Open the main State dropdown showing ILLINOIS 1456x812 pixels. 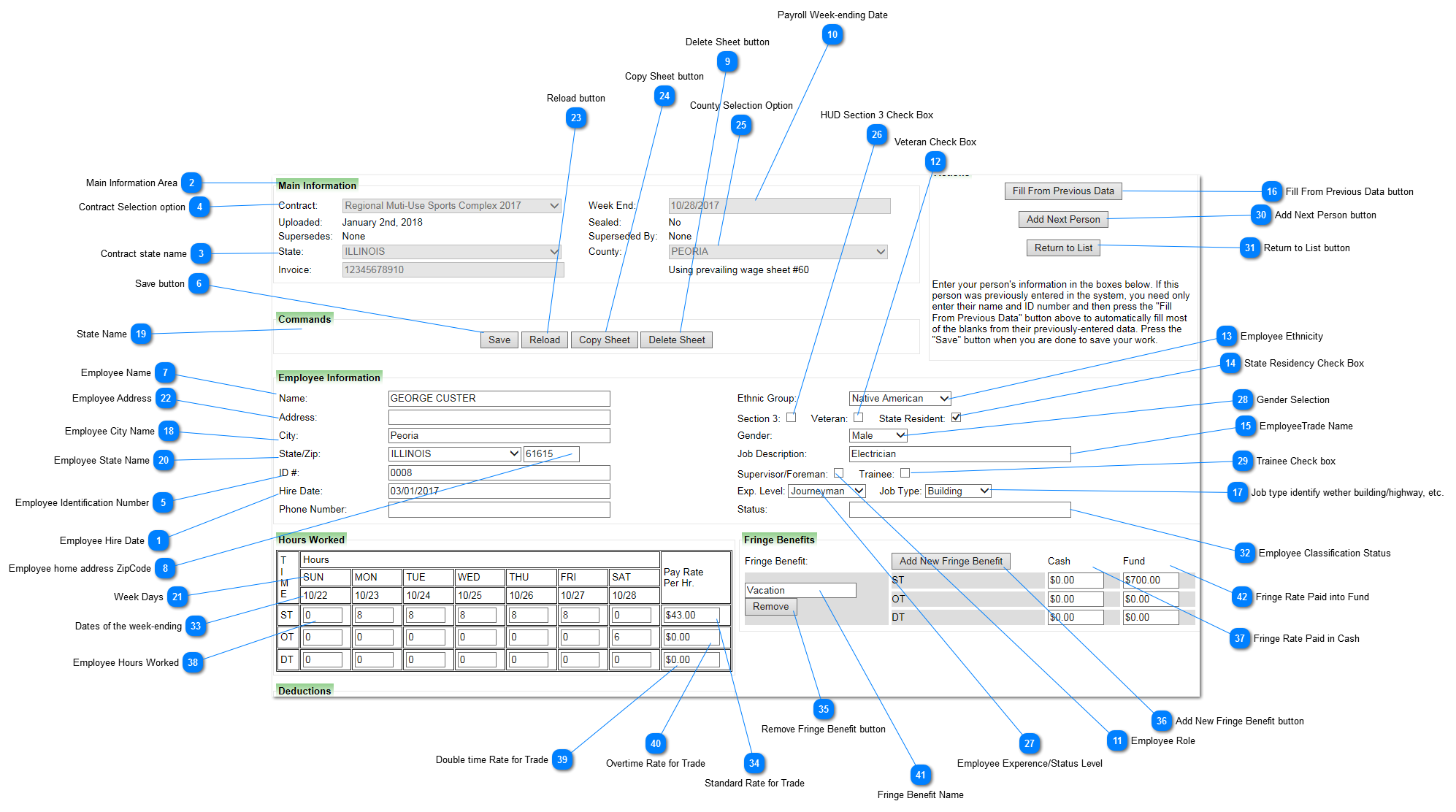452,251
